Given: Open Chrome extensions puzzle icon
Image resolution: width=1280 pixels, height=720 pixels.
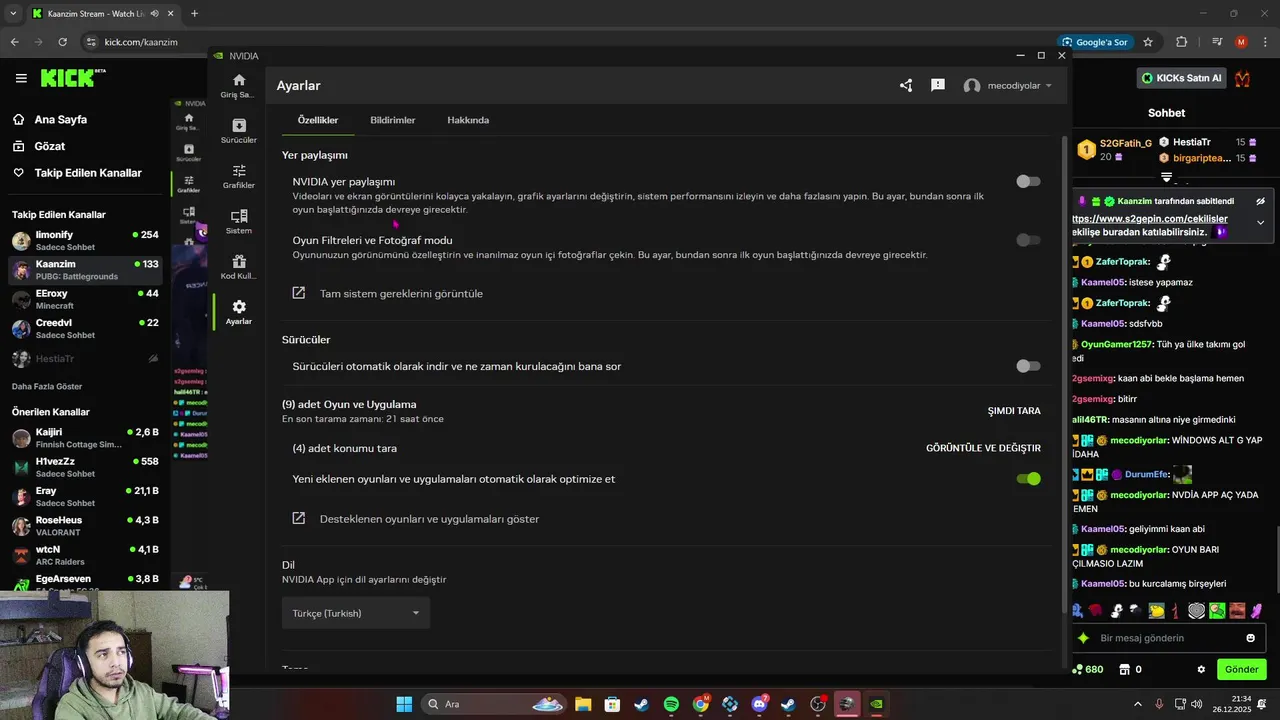Looking at the screenshot, I should [1182, 42].
